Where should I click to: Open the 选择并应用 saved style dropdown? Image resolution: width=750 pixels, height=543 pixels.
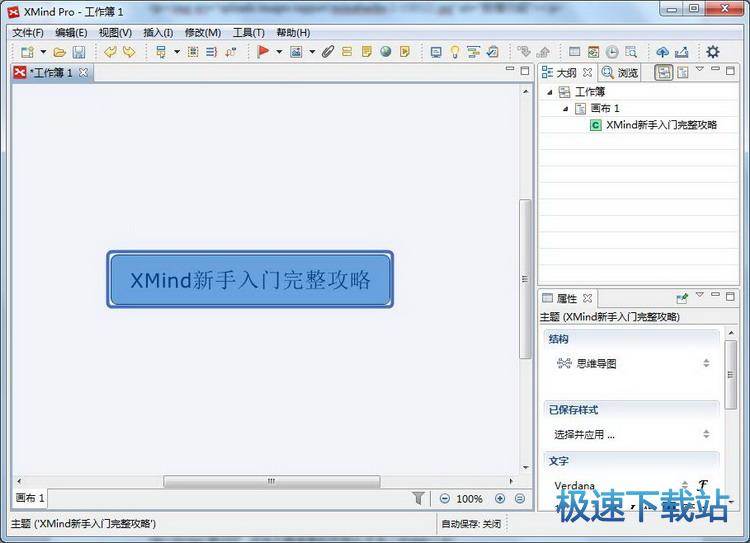(x=632, y=434)
